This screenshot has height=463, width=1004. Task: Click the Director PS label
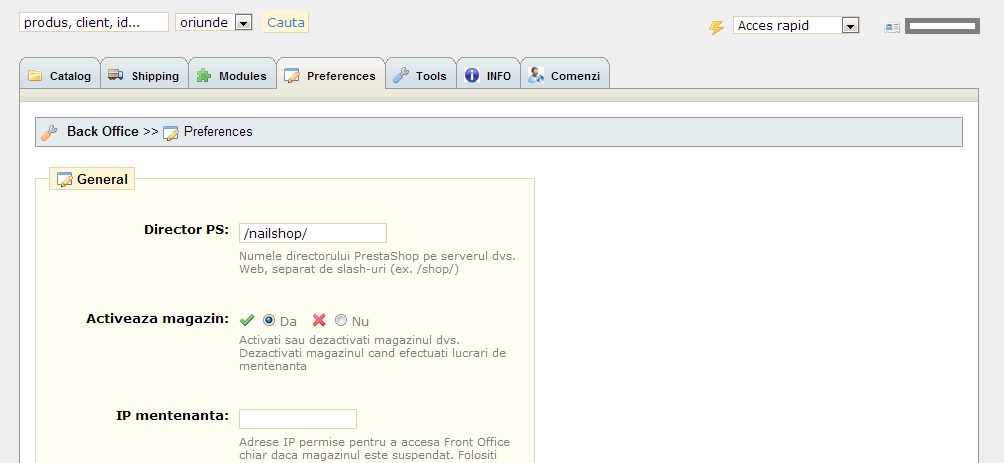tap(186, 229)
